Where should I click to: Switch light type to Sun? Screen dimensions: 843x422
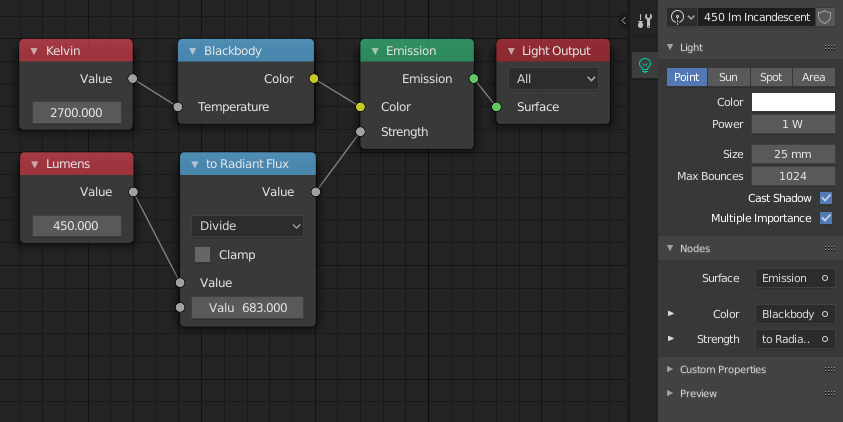point(728,77)
